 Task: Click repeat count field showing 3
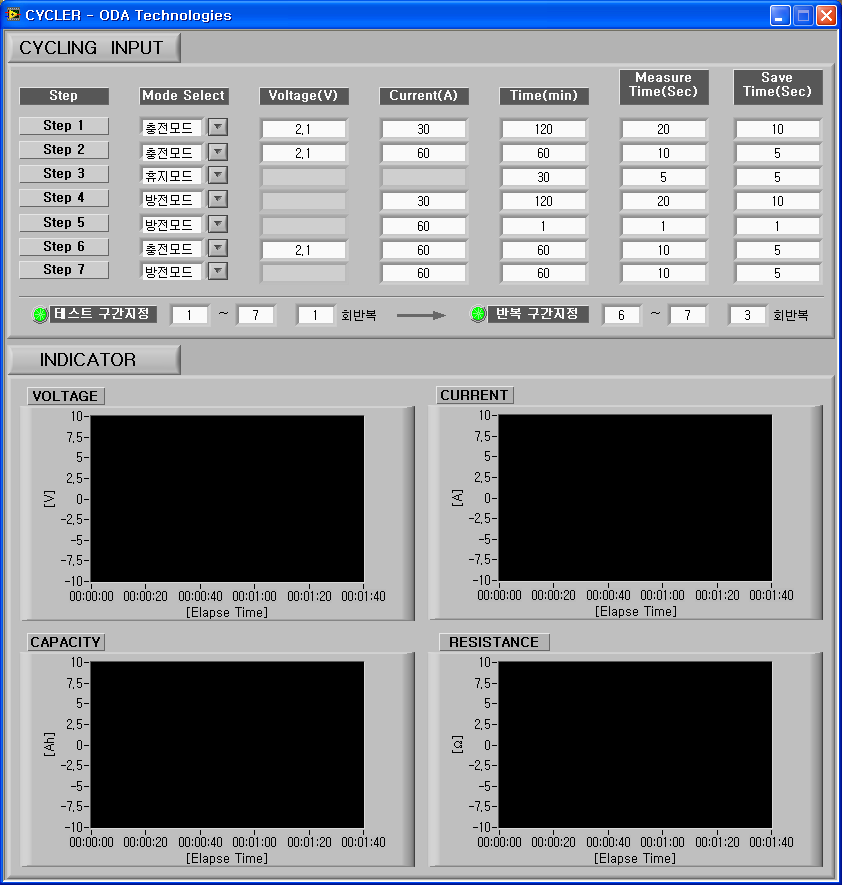pos(748,315)
